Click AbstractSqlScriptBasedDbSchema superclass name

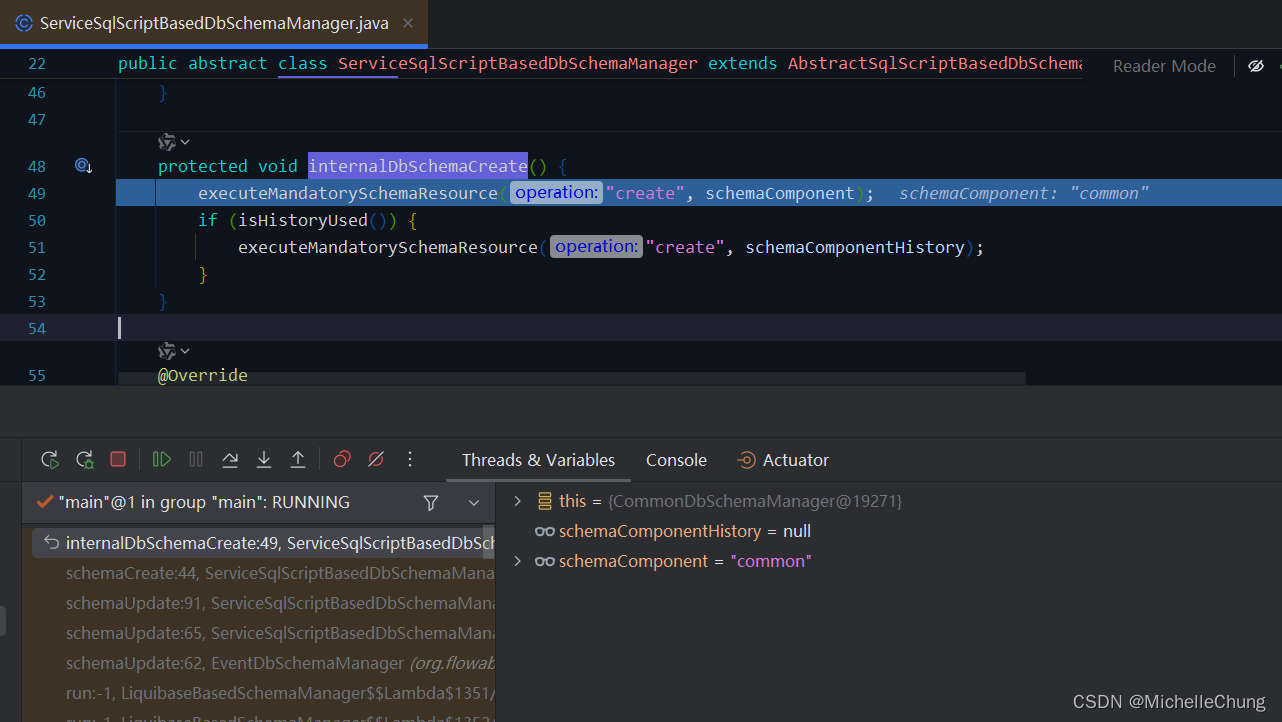(x=934, y=63)
